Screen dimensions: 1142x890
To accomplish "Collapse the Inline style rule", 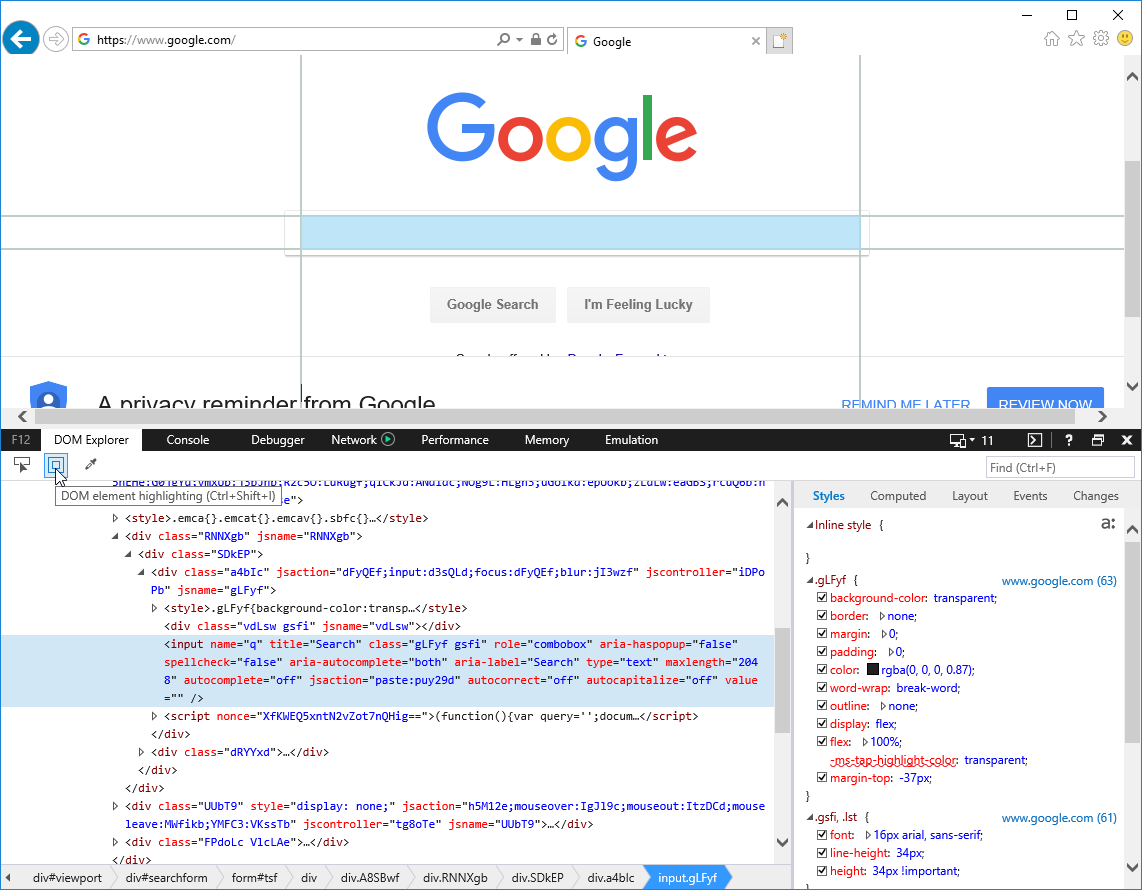I will 810,525.
